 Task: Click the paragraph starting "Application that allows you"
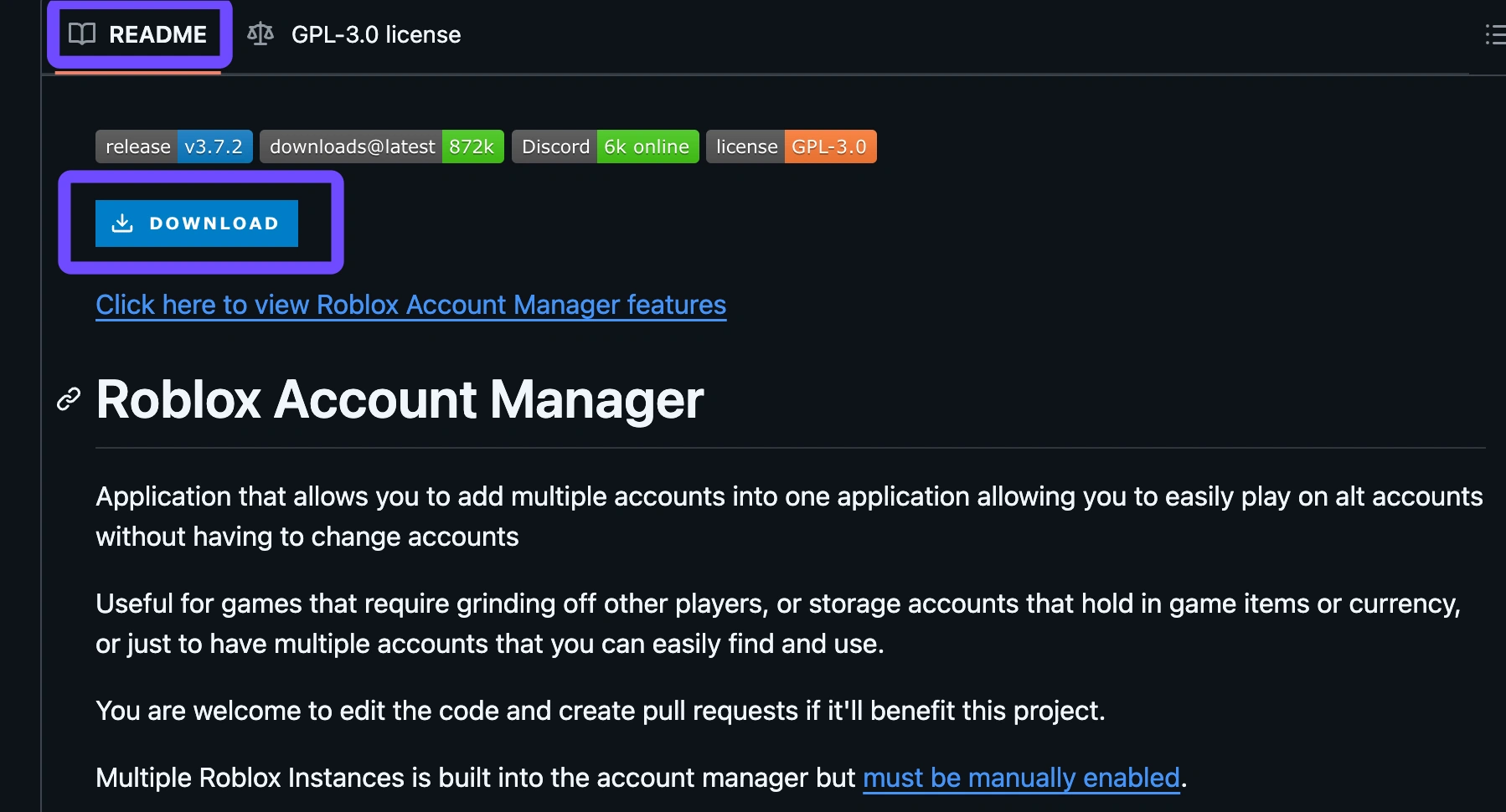pyautogui.click(x=789, y=516)
